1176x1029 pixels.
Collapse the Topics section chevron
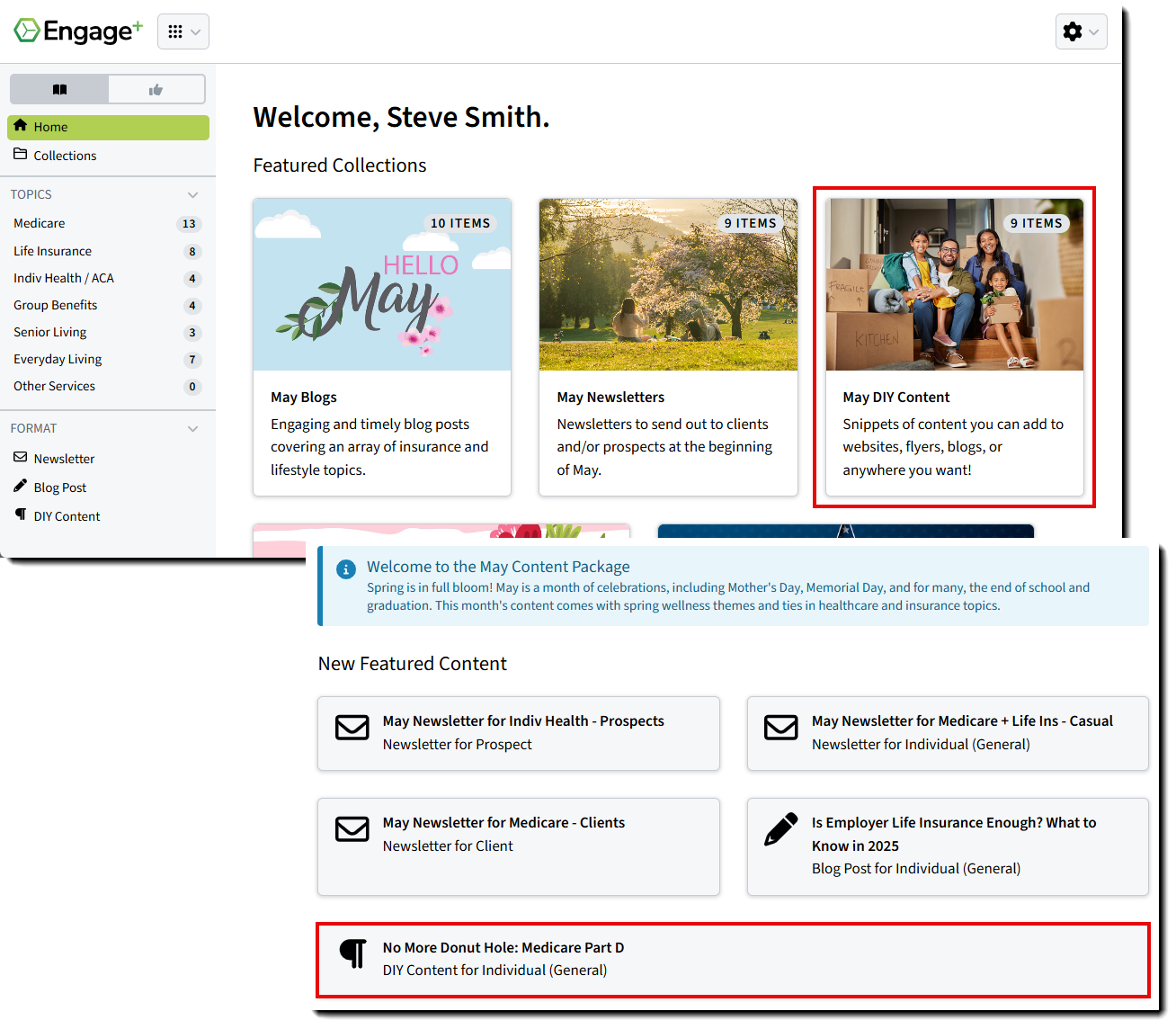192,194
